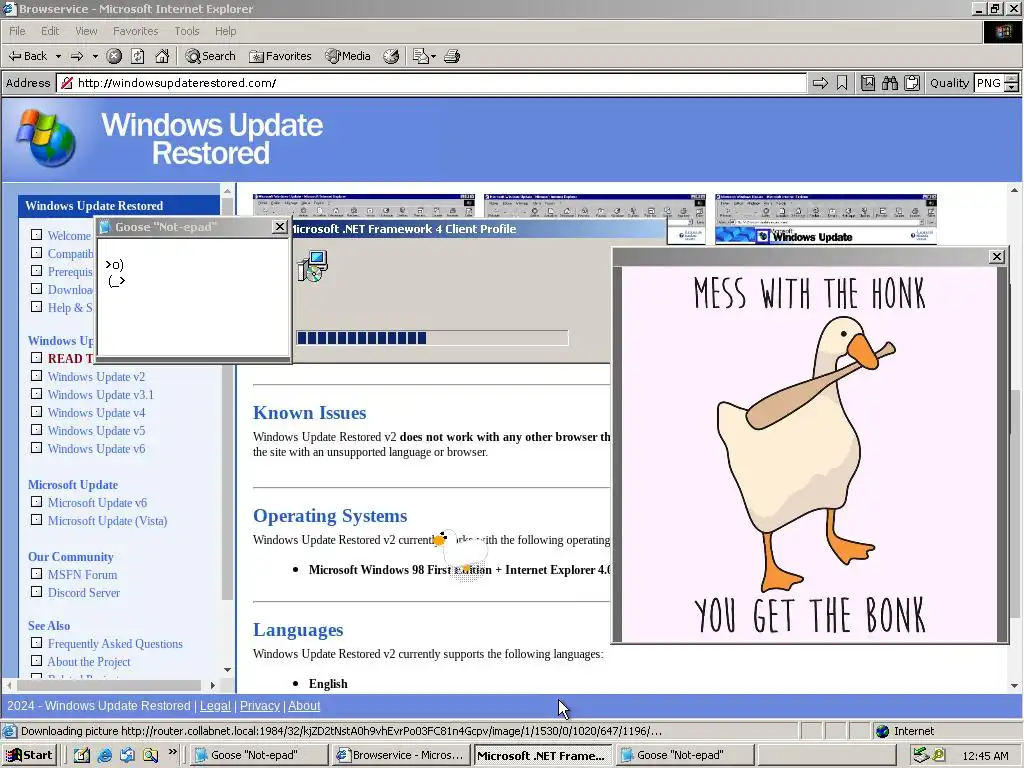The image size is (1024, 768).
Task: Open the Favorites menu
Action: 135,31
